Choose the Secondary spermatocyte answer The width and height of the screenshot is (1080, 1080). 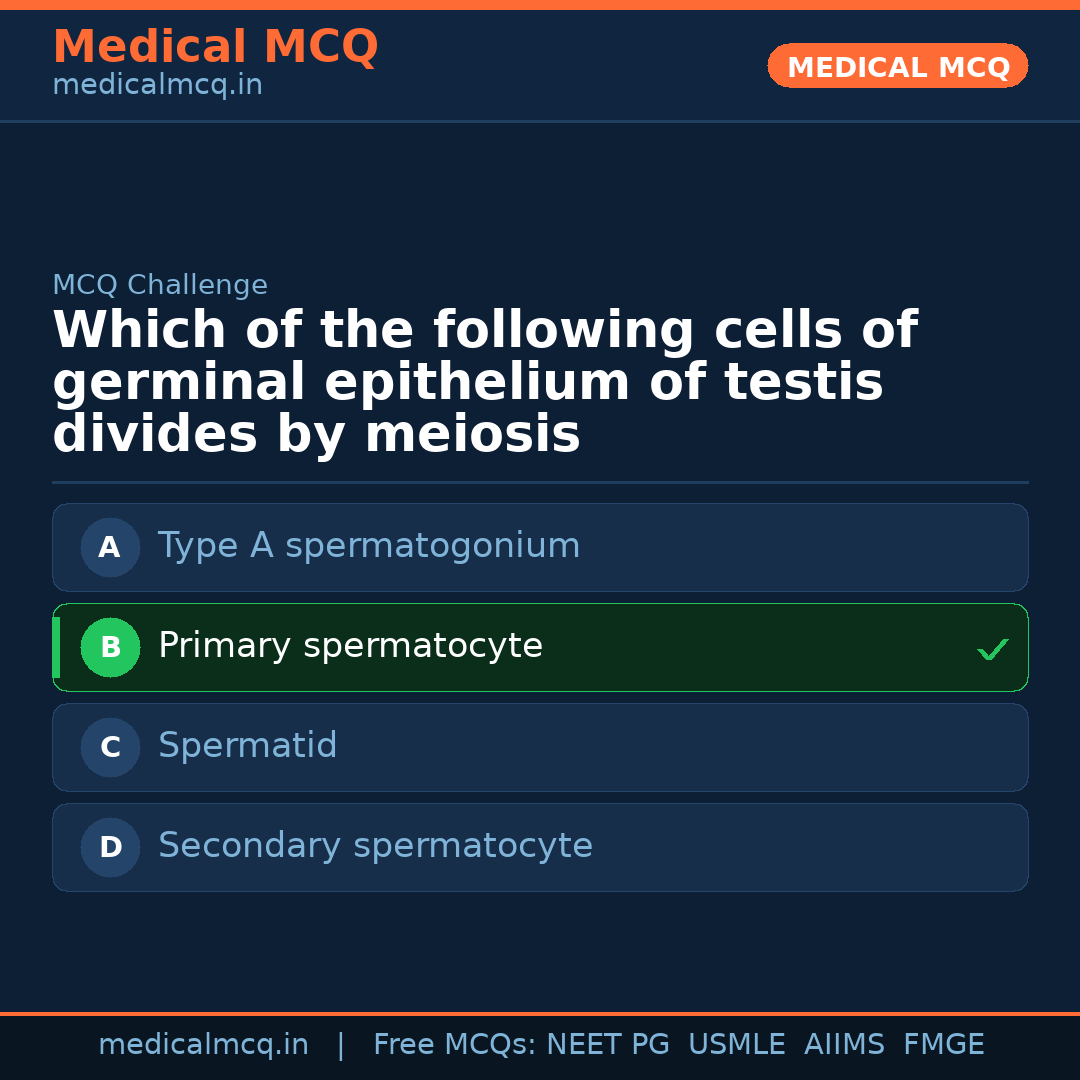pos(375,846)
